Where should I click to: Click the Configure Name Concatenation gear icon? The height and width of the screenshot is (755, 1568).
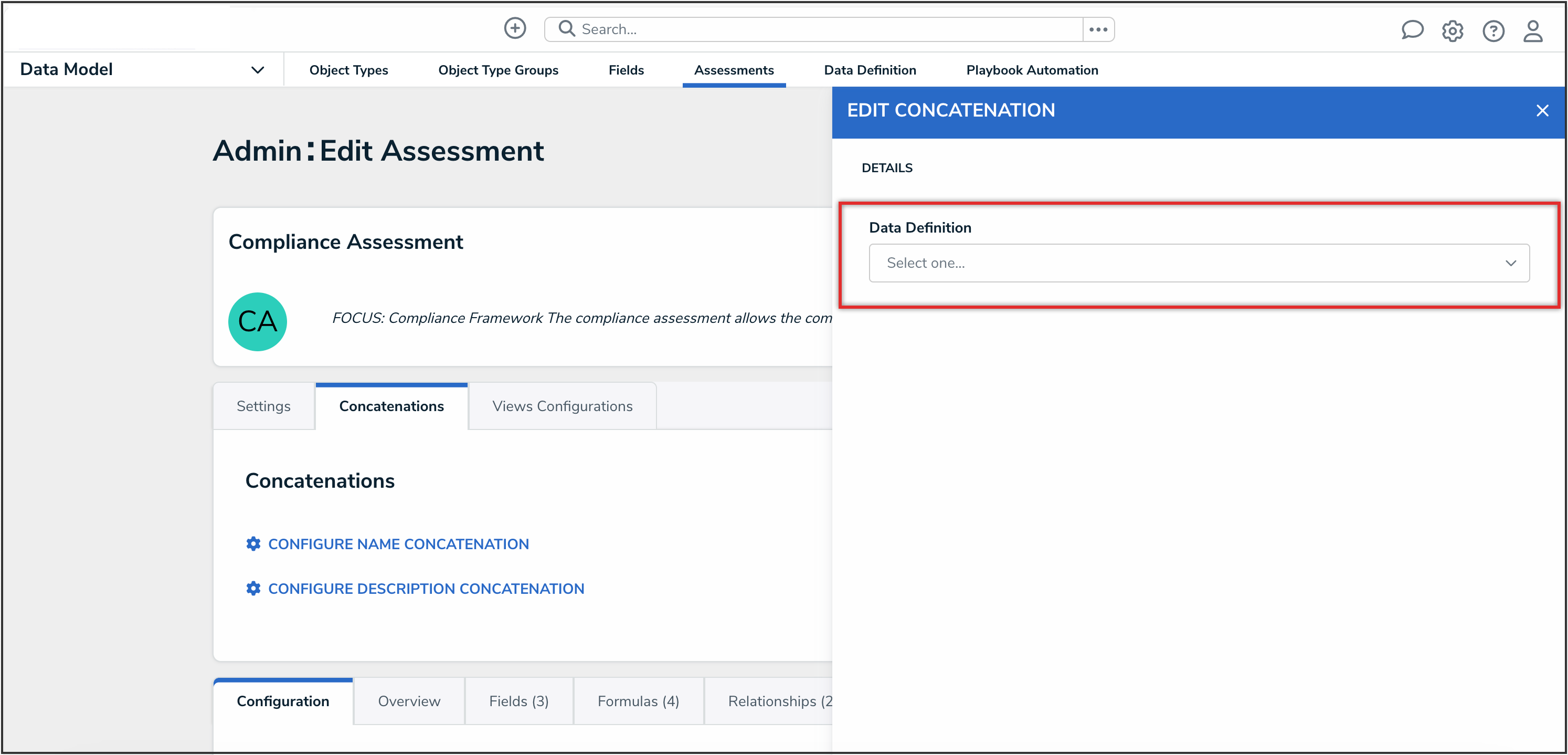253,544
